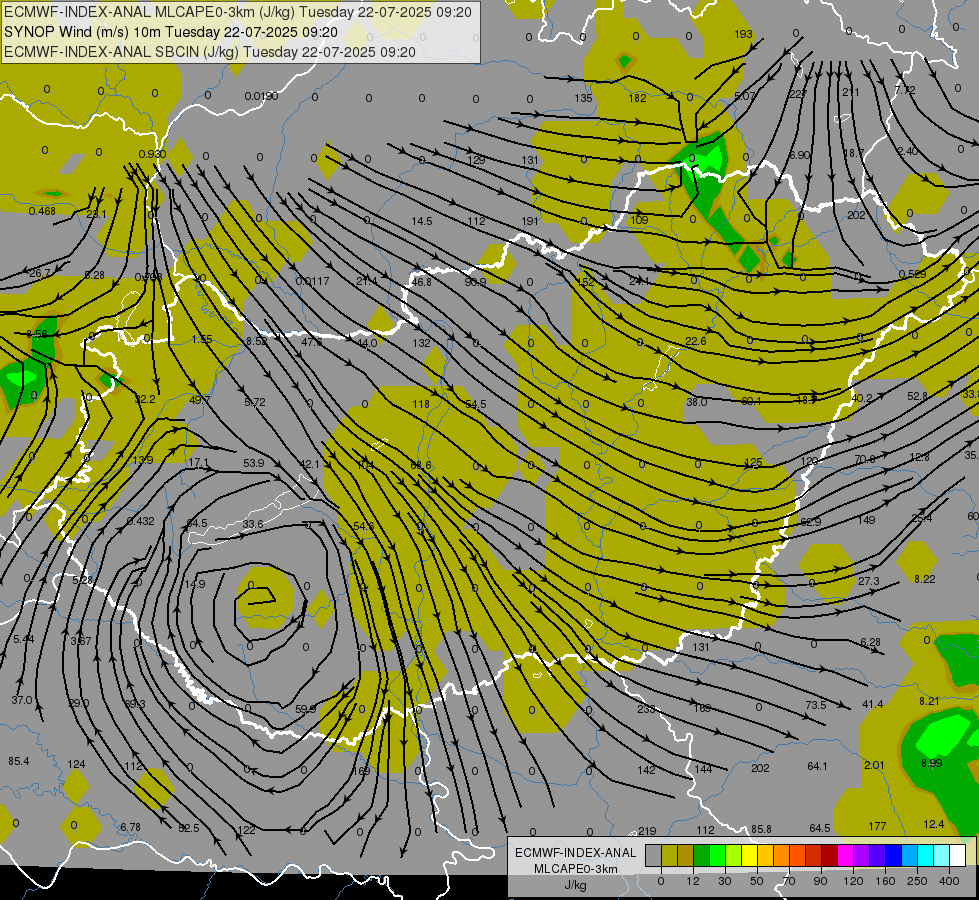The width and height of the screenshot is (979, 900).
Task: Click the map value 125
Action: (754, 462)
